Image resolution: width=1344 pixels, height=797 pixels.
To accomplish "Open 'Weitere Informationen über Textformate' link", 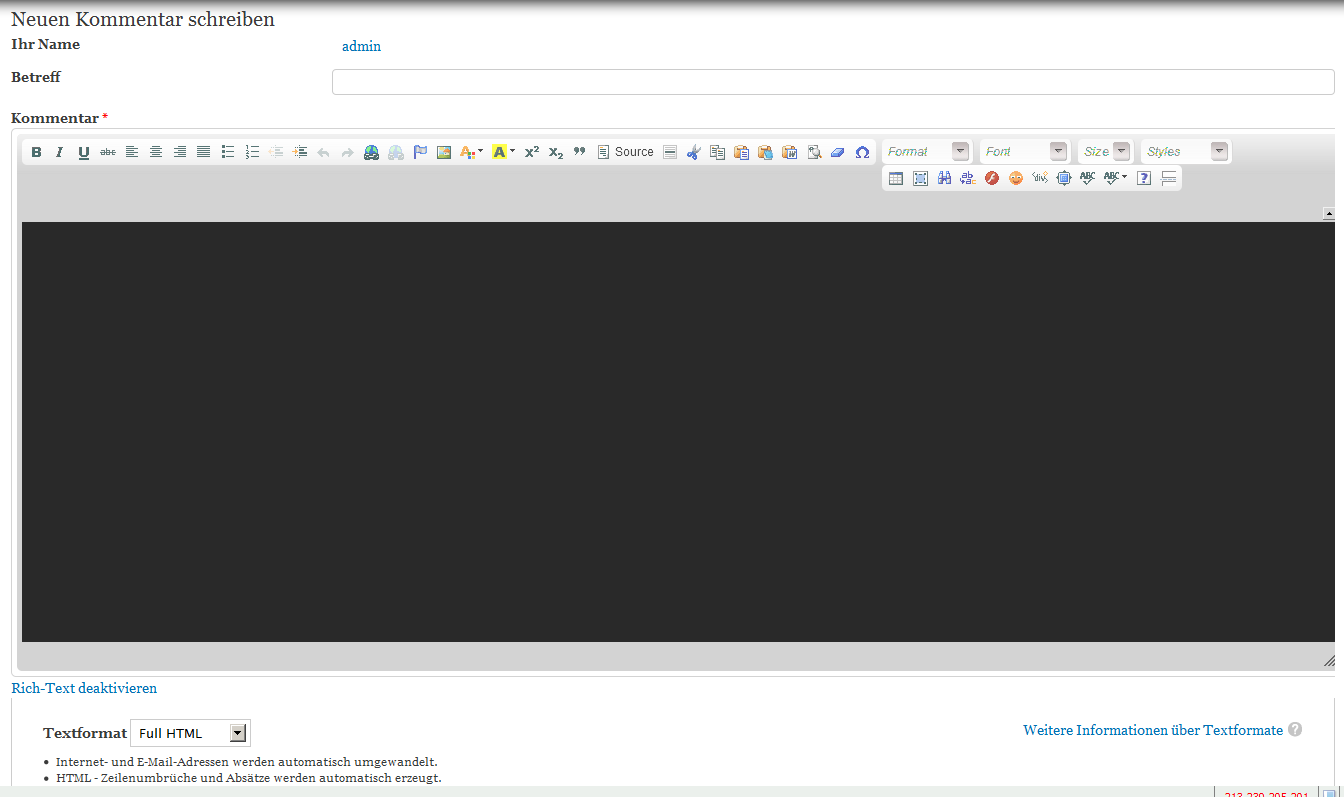I will click(1152, 730).
